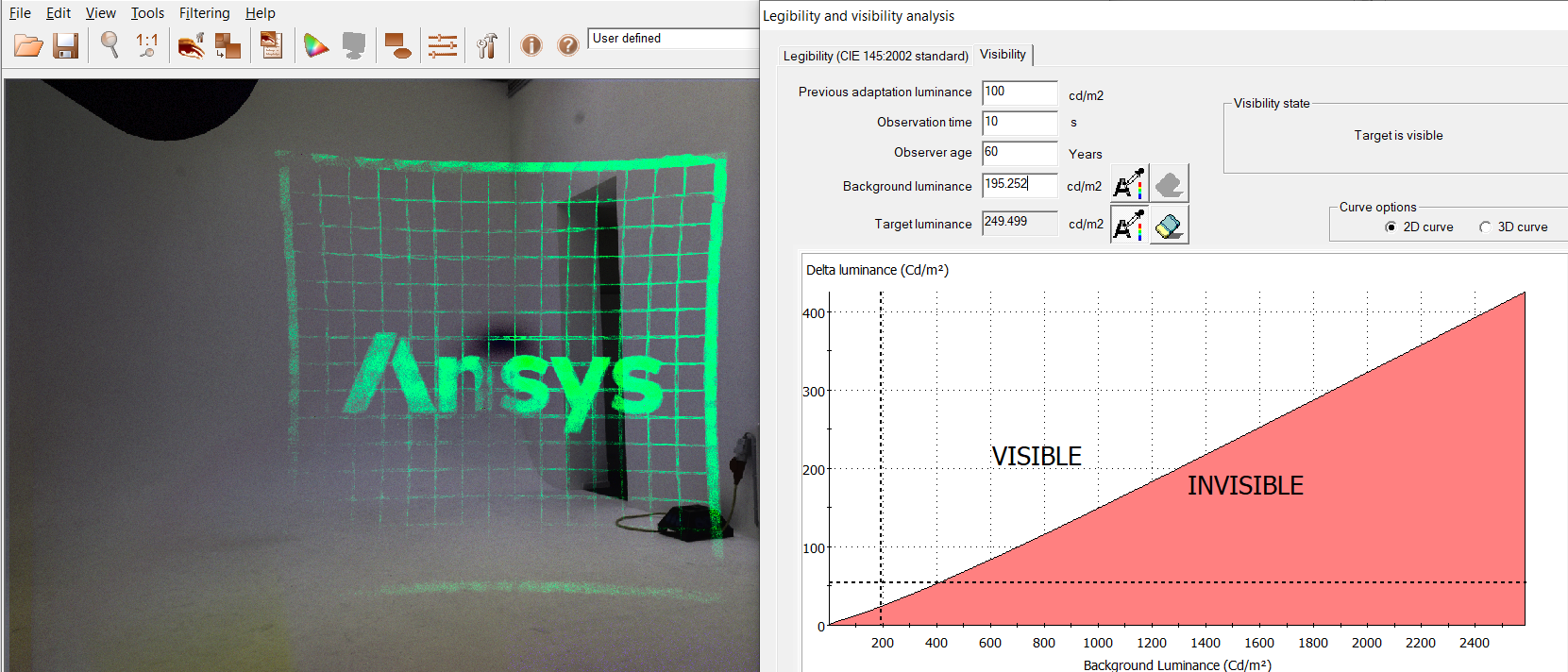This screenshot has width=1568, height=672.
Task: Click the rectangle and ellipse shapes icon
Action: [399, 45]
